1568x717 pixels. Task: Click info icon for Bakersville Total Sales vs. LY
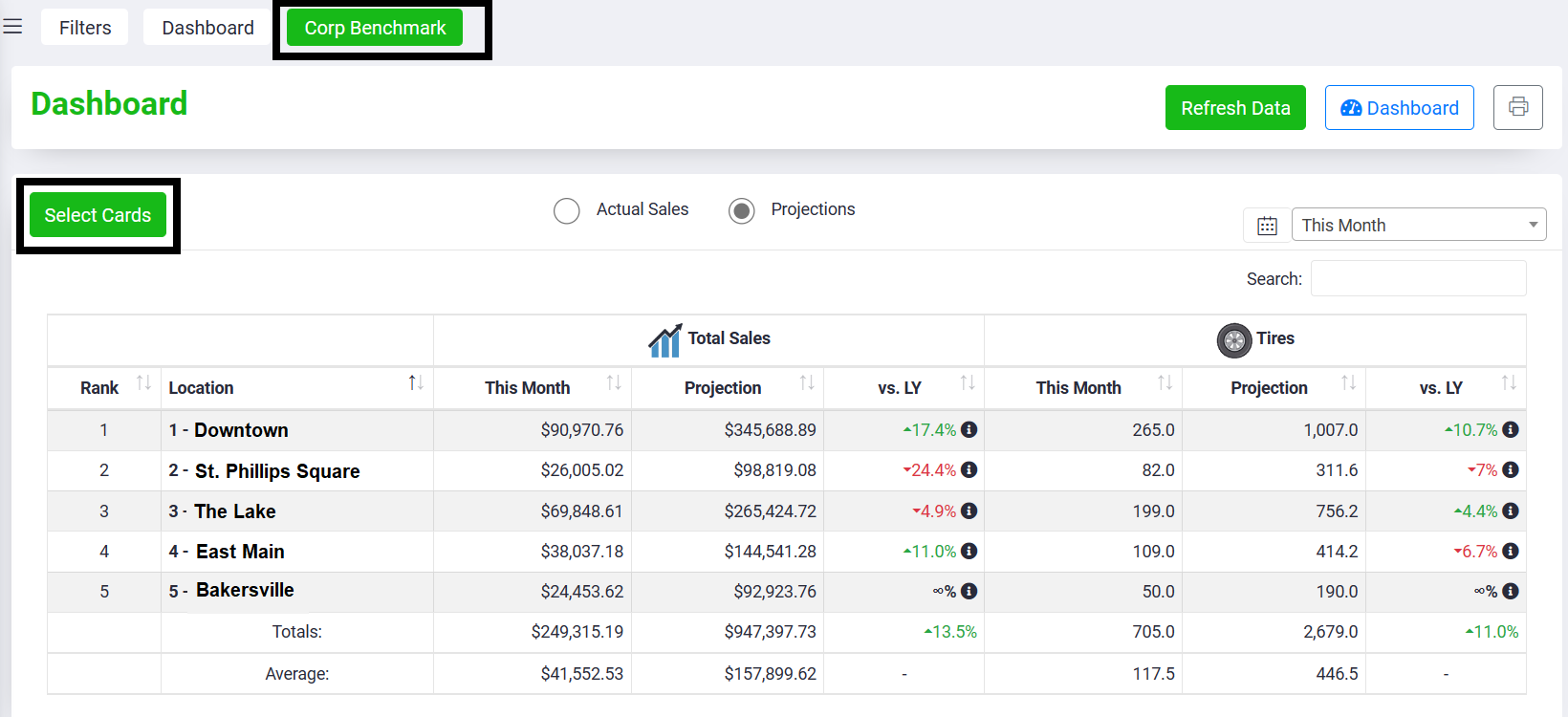tap(969, 592)
